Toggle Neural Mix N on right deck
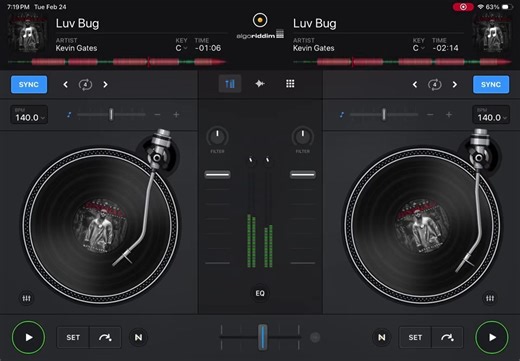520x361 pixels. pos(382,337)
